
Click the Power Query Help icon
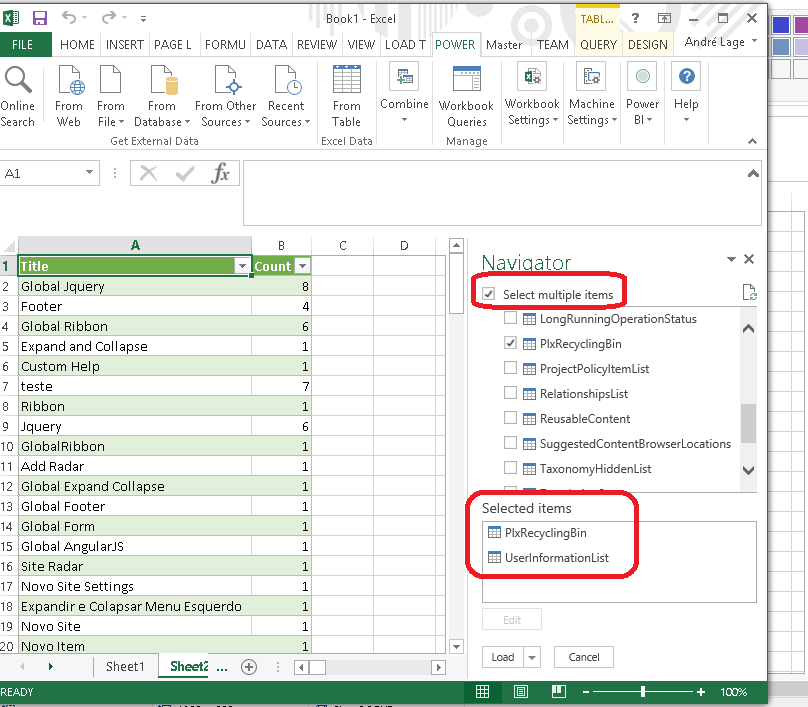click(686, 76)
